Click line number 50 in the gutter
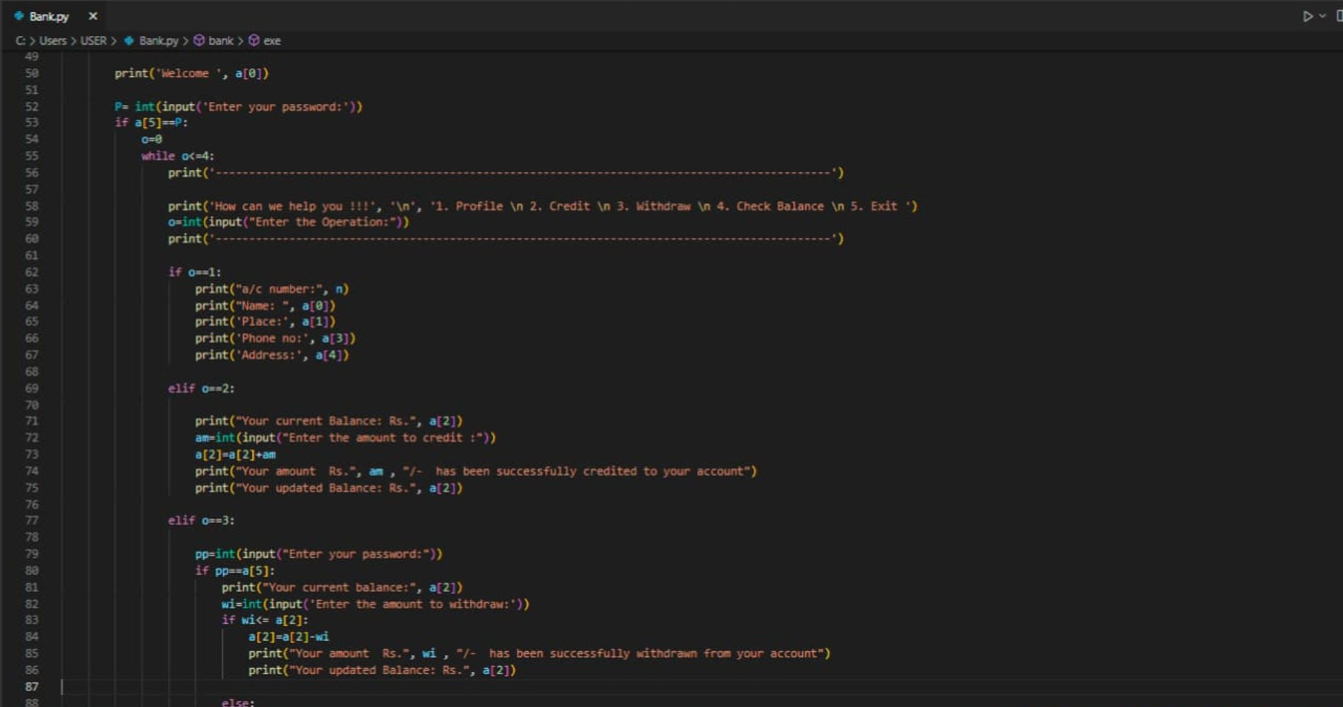Screen dimensions: 1343x707 (x=33, y=73)
